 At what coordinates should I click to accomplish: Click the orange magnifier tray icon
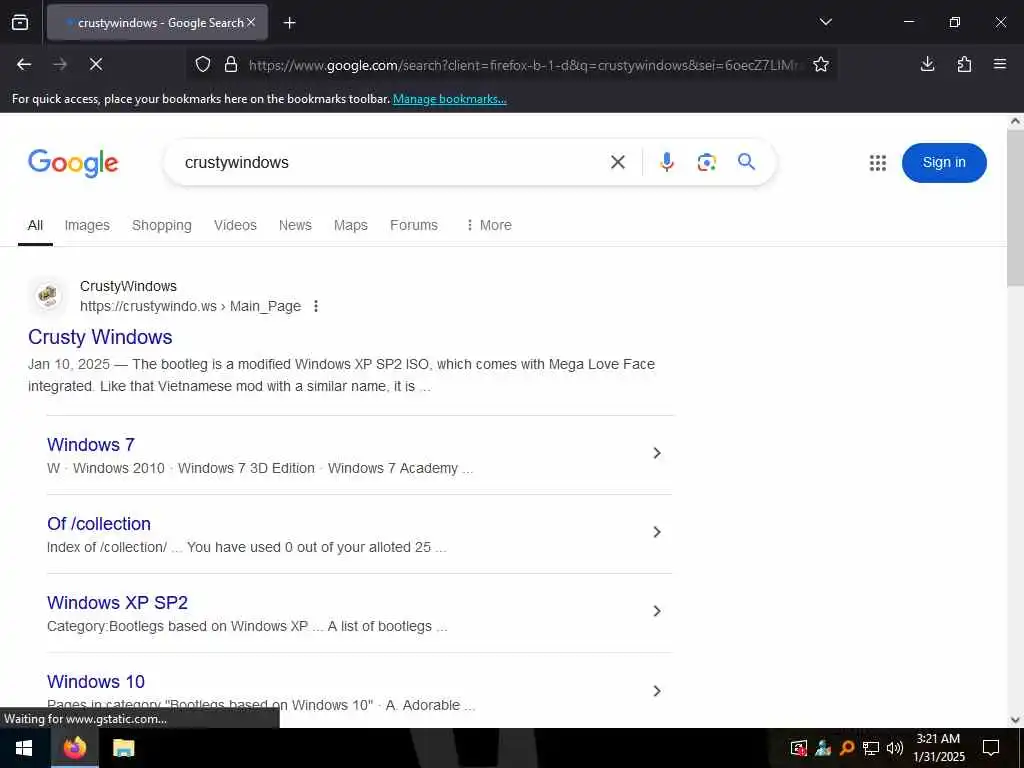tap(847, 748)
